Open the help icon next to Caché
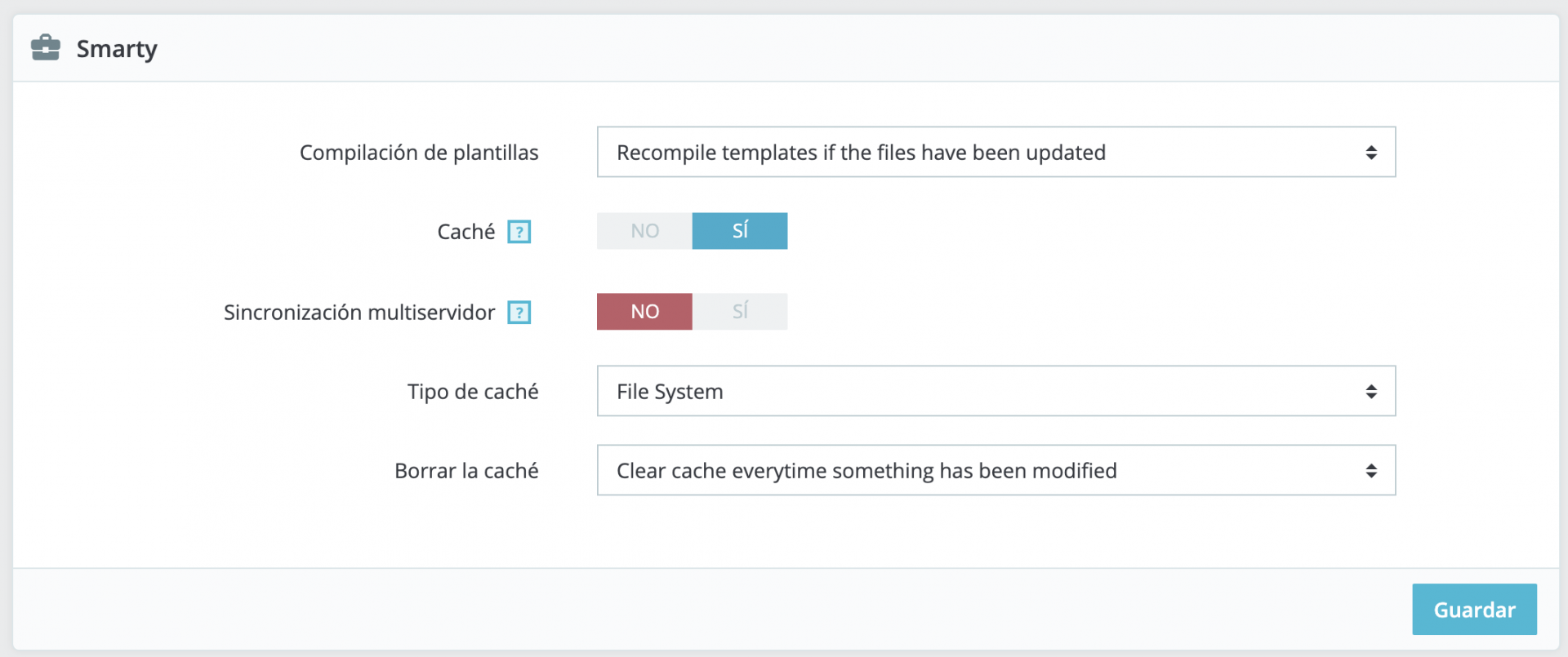Image resolution: width=1568 pixels, height=657 pixels. (x=519, y=232)
